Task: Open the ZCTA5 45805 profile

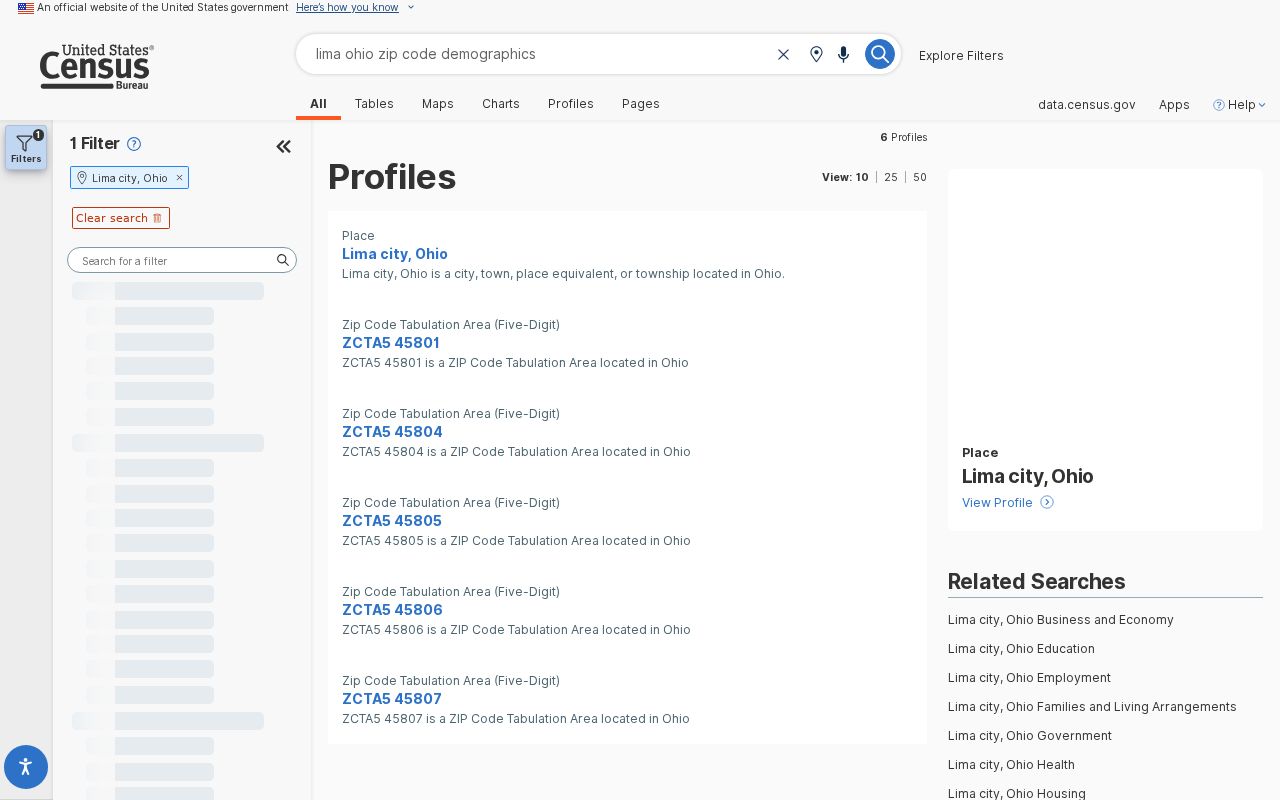Action: tap(392, 521)
